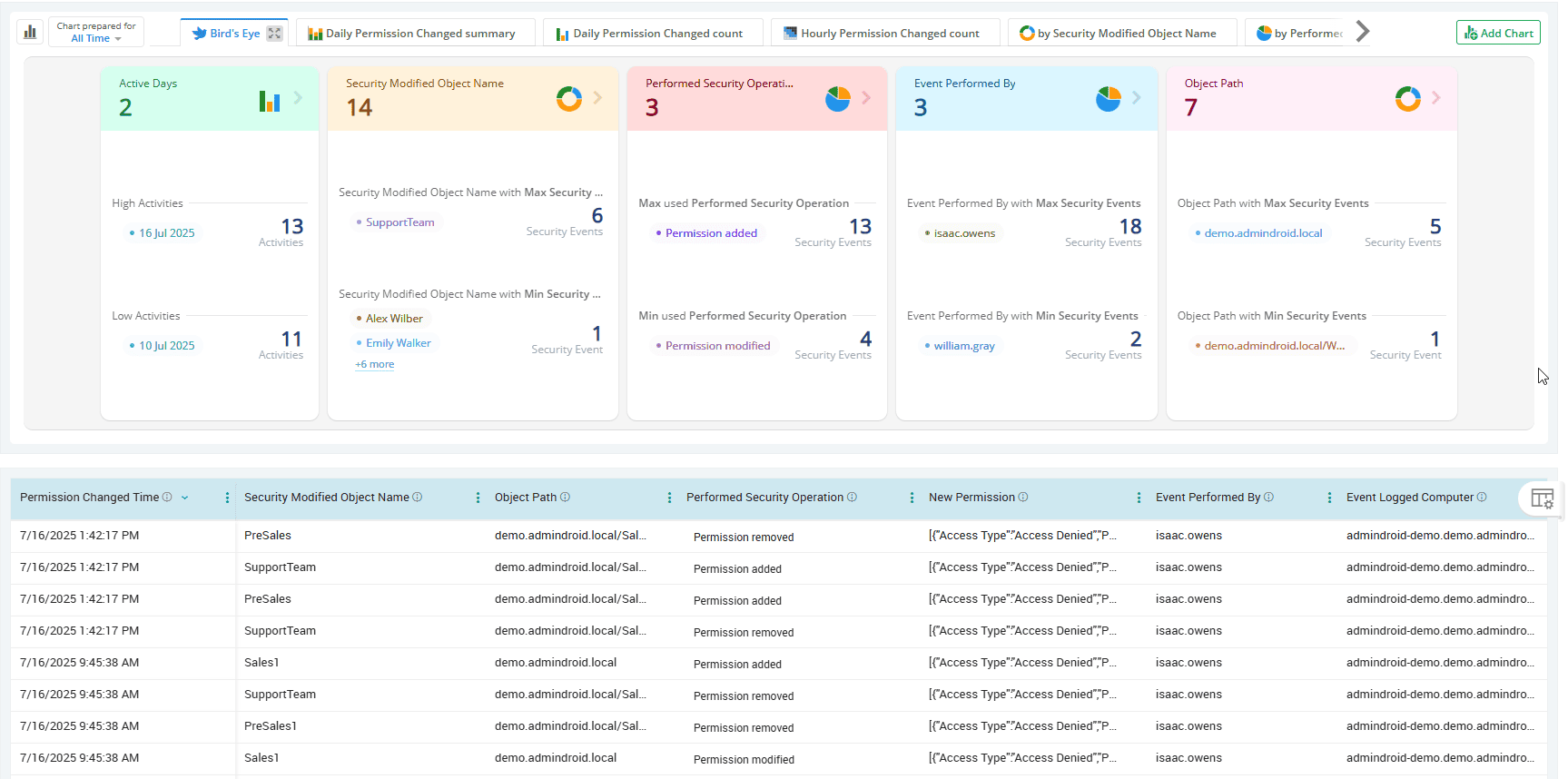Click Permission removed in first table row
Screen dimensions: 1568x779
tap(744, 537)
